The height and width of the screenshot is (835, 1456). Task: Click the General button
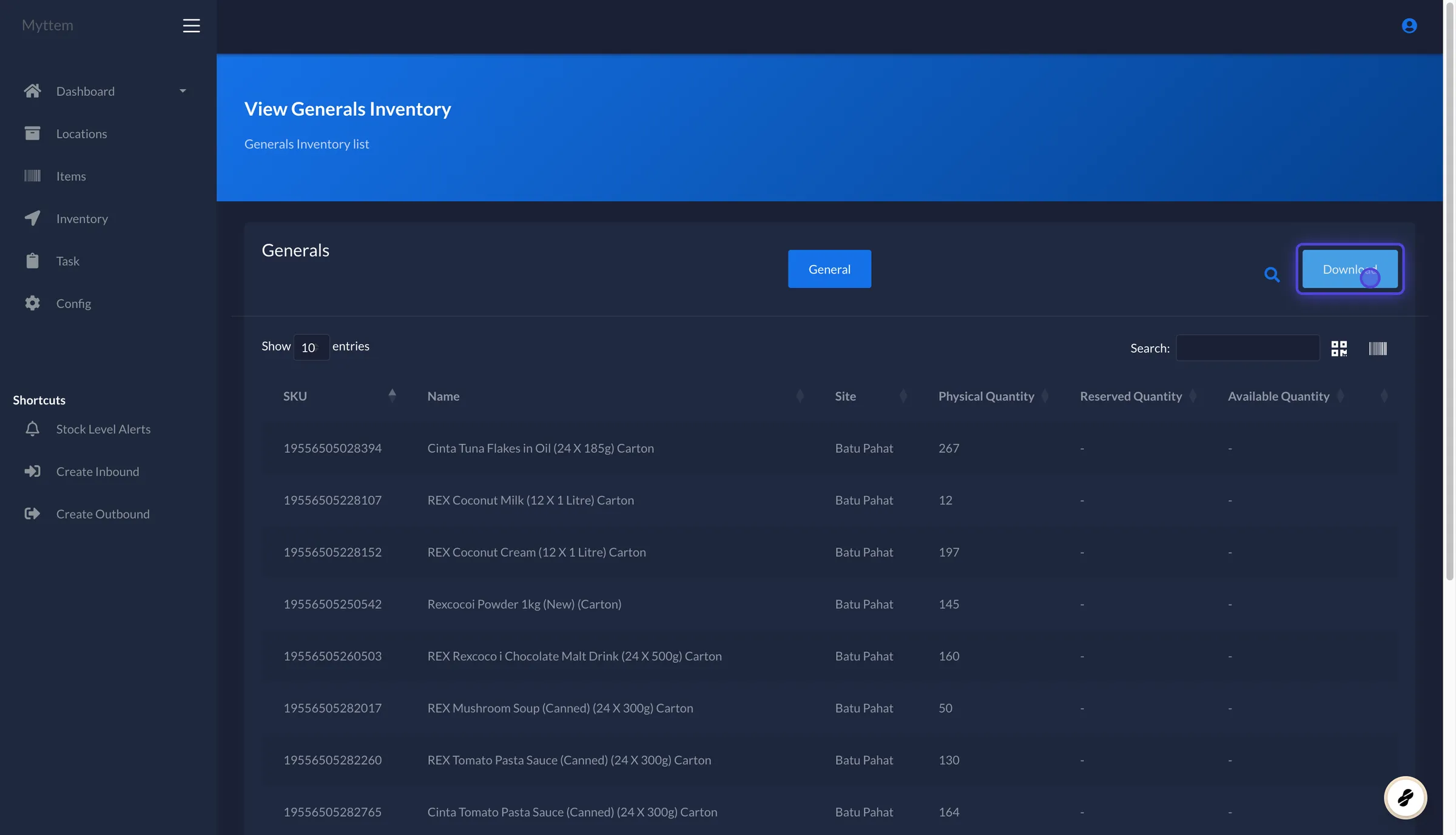point(829,269)
